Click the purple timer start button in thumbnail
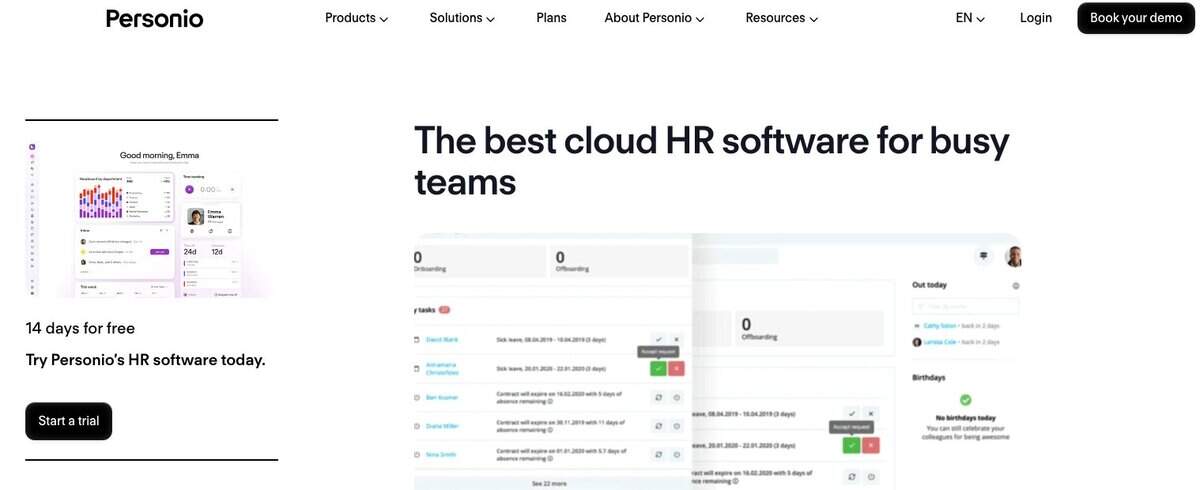The width and height of the screenshot is (1200, 490). 190,189
